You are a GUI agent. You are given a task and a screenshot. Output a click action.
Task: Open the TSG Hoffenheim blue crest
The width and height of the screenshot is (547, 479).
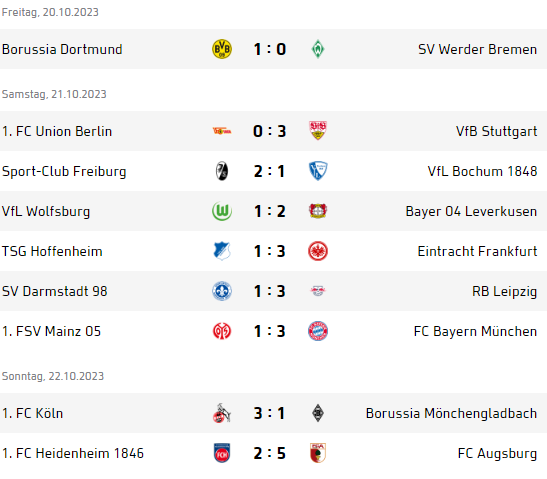tap(222, 251)
